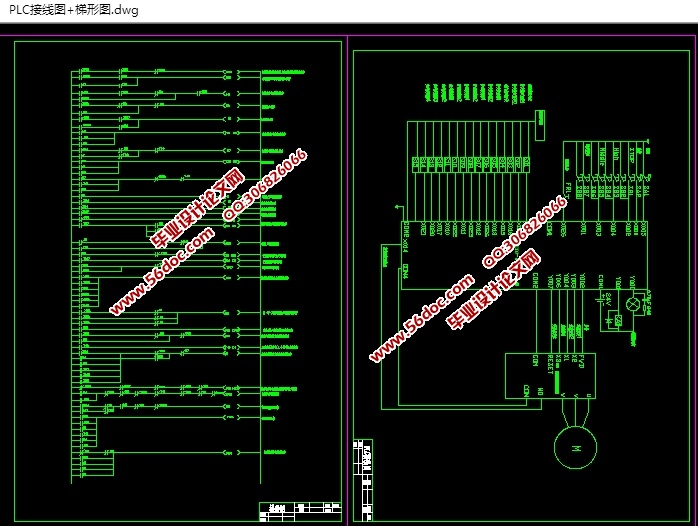Click the PLC接线图+梯形图.dwg file title
This screenshot has height=526, width=698.
[x=74, y=10]
